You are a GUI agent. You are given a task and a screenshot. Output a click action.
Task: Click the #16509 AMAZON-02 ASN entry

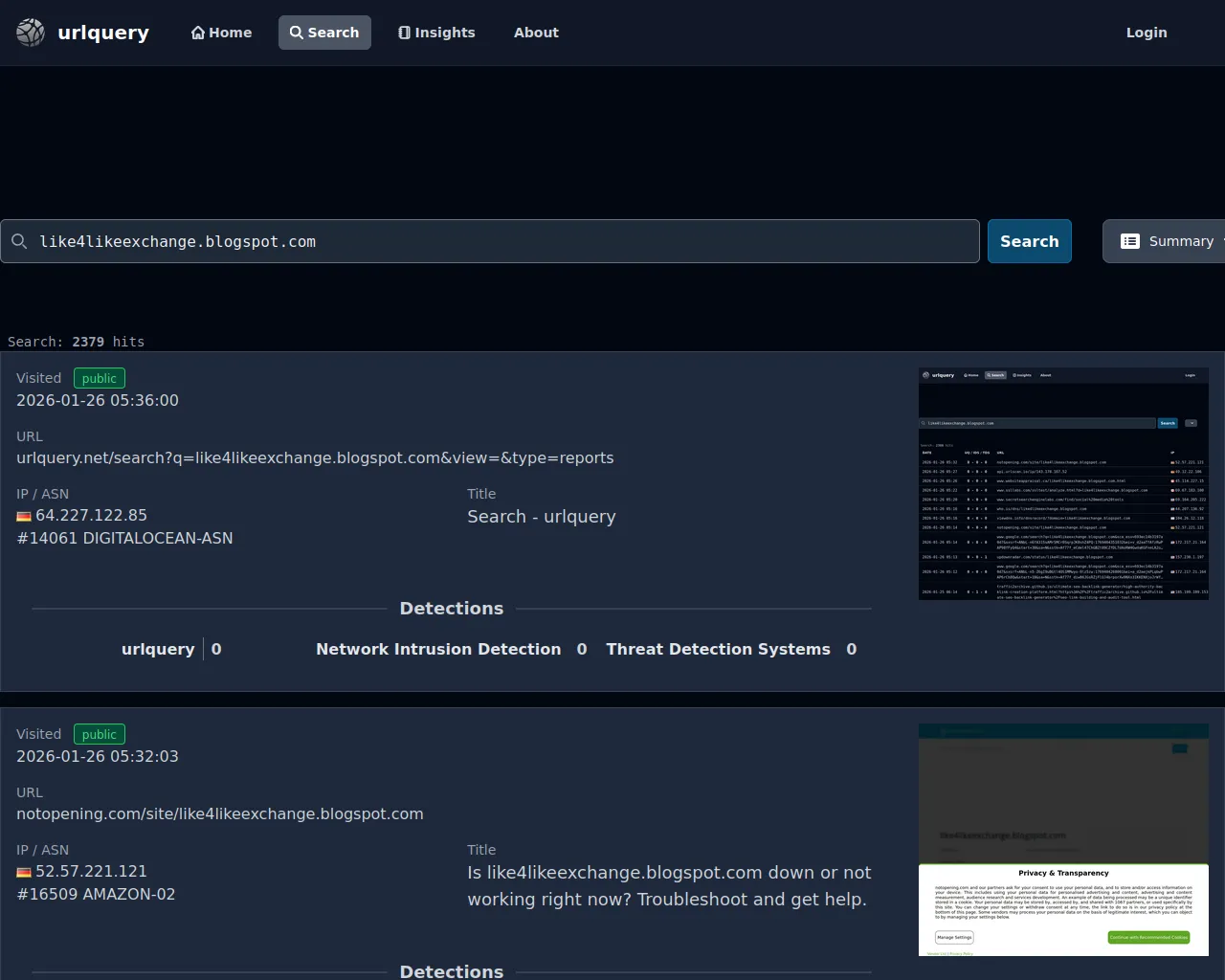tap(96, 894)
